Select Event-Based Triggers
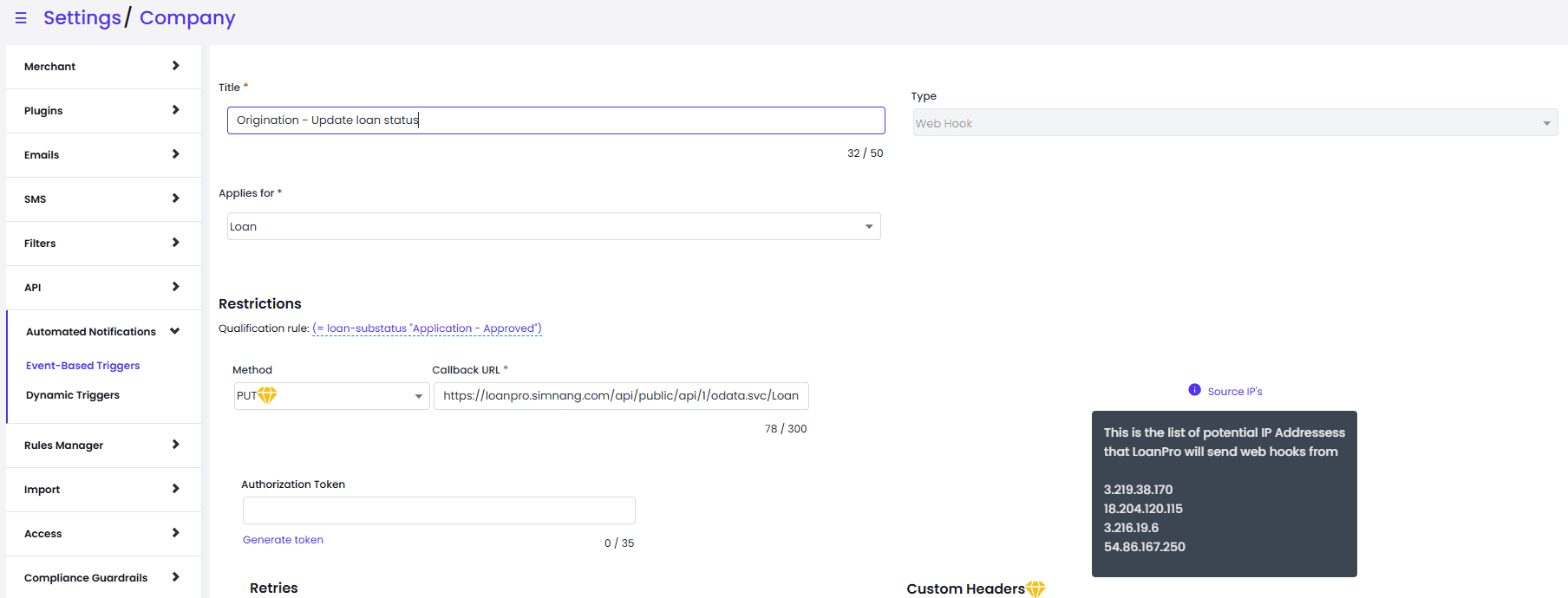 point(82,366)
